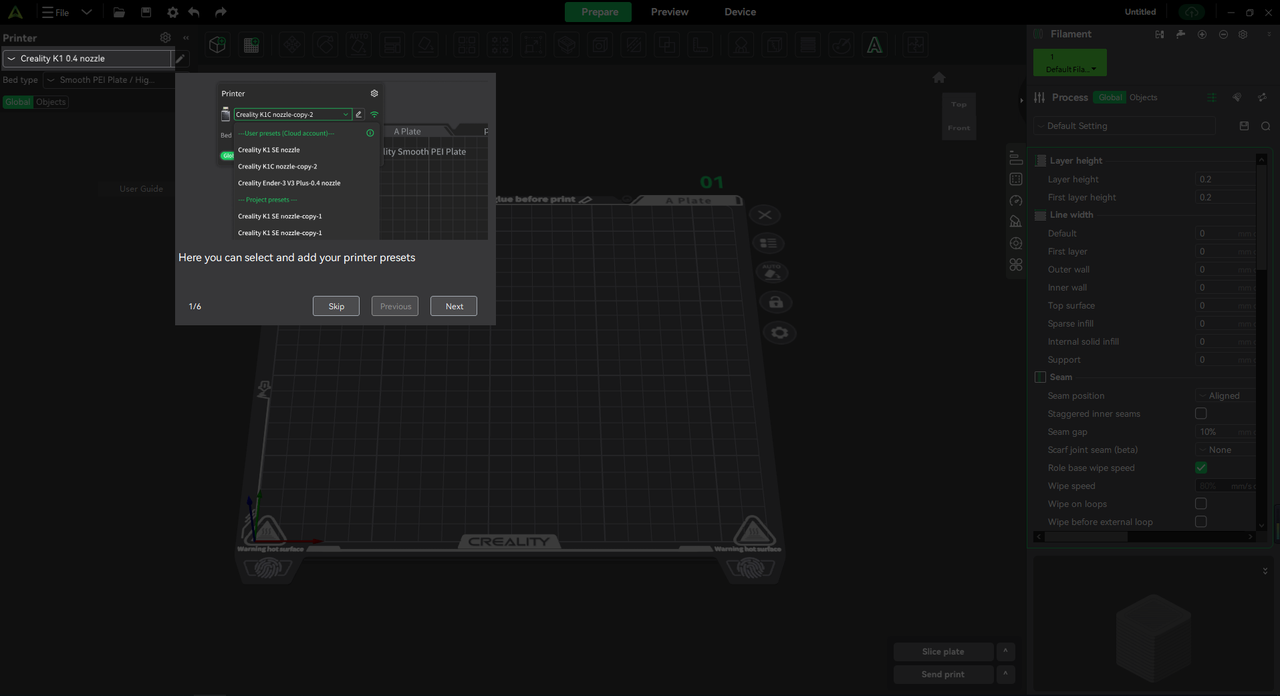The width and height of the screenshot is (1280, 696).
Task: Click the Seam gap 10% field
Action: click(1225, 432)
